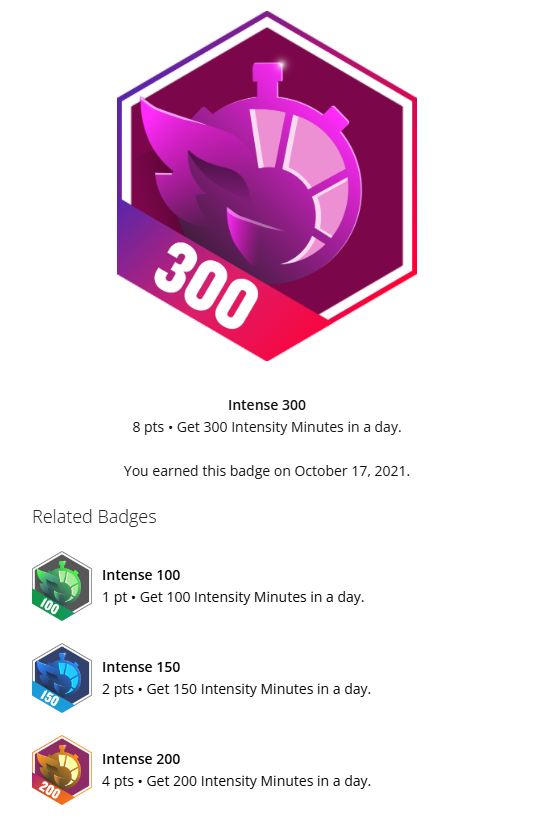Open the green Intense 100 badge icon
543x823 pixels.
[62, 586]
